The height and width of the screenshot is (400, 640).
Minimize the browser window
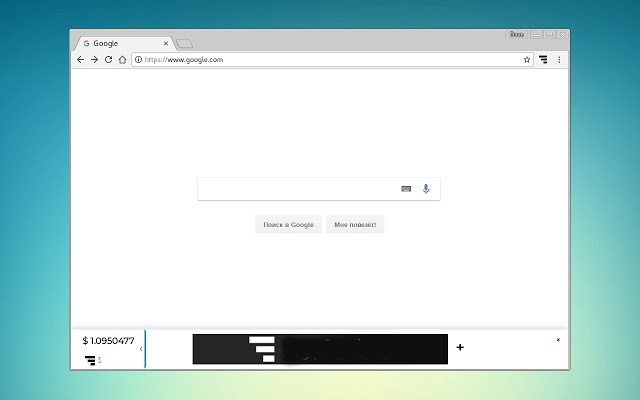tap(536, 35)
